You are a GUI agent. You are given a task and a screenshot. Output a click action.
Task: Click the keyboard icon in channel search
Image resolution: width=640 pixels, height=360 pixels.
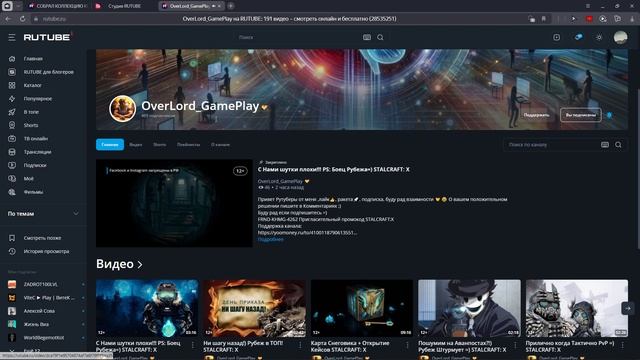(605, 144)
